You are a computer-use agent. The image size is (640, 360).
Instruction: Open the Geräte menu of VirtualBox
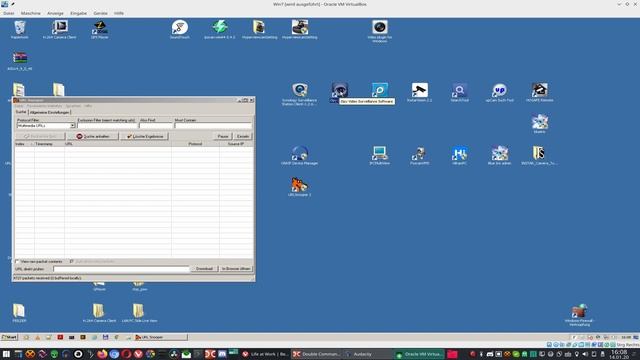[100, 13]
